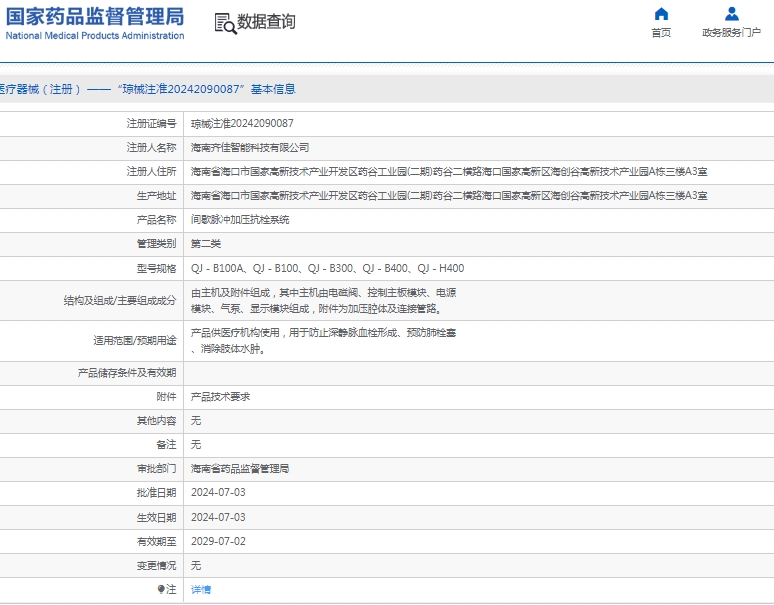Viewport: 774px width, 605px height.
Task: Click the 产品供医疗机构使用 intended use text
Action: click(x=323, y=340)
